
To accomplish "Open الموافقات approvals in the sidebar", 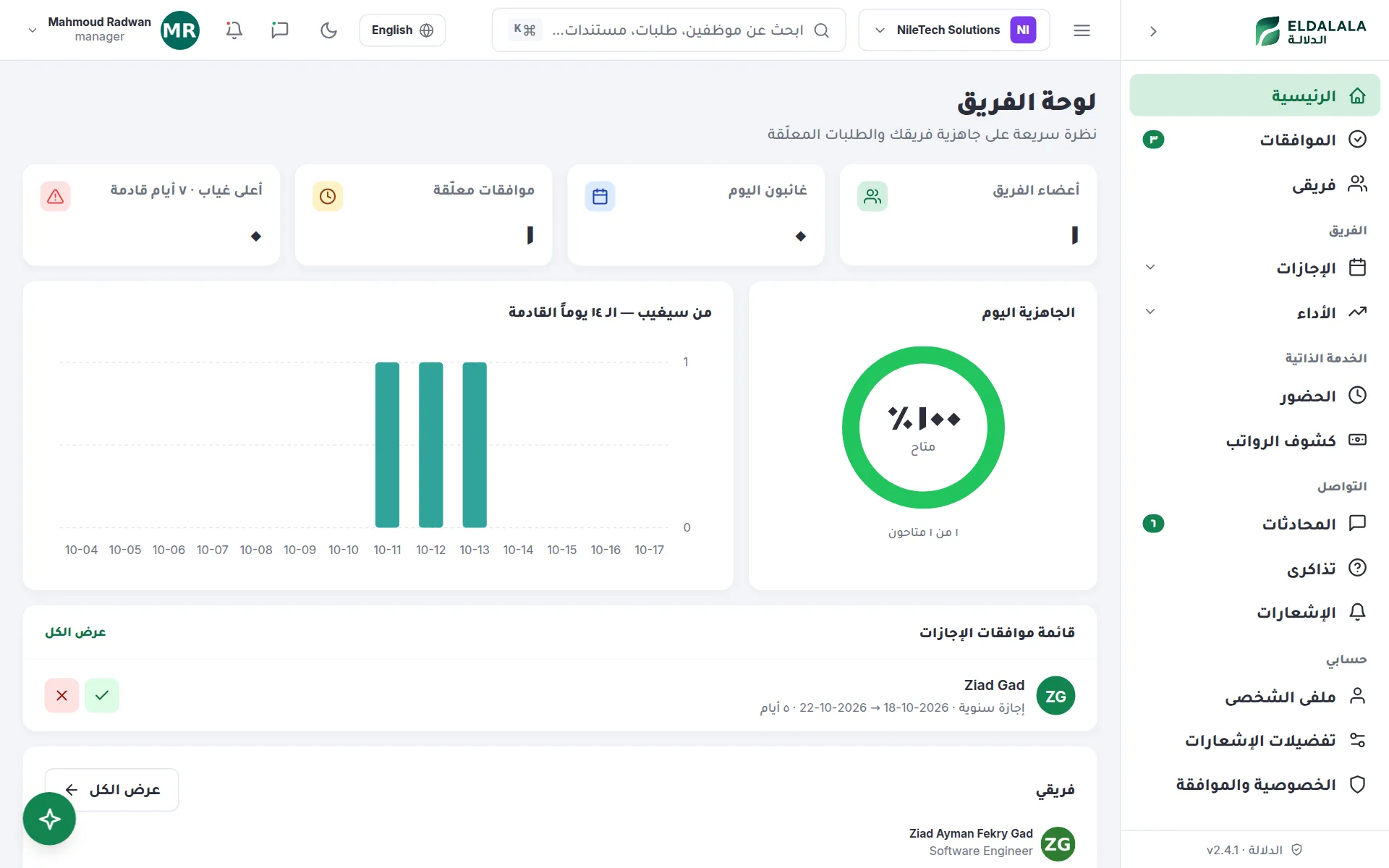I will [1254, 140].
